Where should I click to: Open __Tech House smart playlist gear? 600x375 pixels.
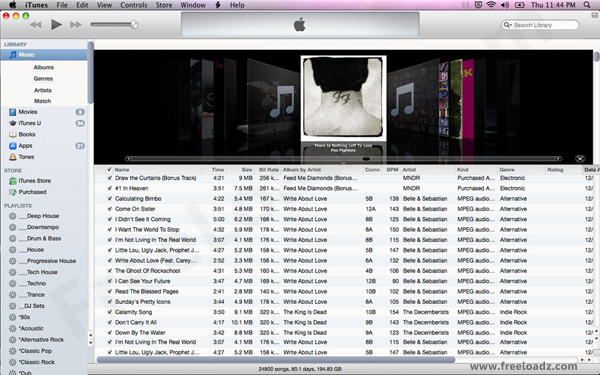[x=13, y=272]
